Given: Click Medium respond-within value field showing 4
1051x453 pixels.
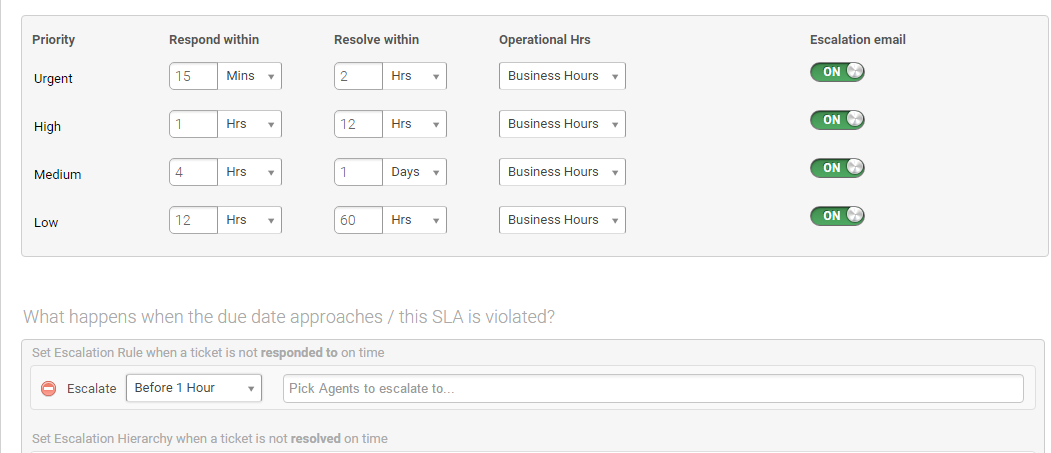Looking at the screenshot, I should pyautogui.click(x=194, y=172).
